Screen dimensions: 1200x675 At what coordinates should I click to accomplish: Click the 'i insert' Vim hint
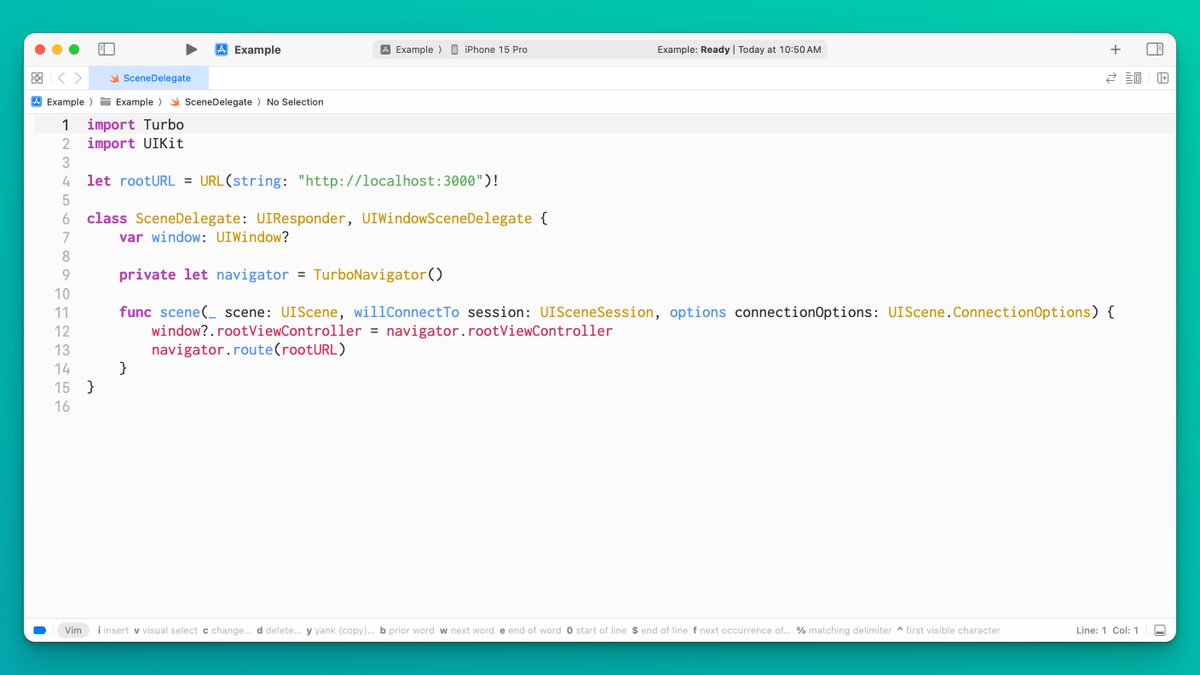[113, 631]
